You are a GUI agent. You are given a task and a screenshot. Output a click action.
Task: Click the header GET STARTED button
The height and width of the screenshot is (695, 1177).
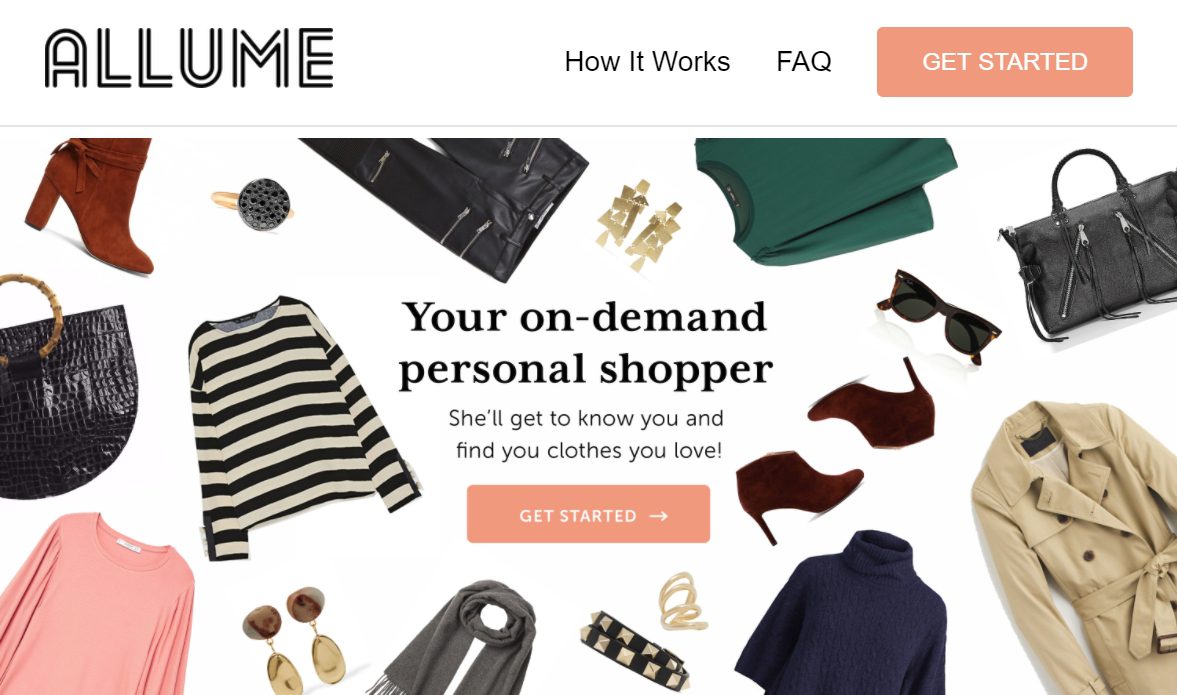tap(1004, 62)
